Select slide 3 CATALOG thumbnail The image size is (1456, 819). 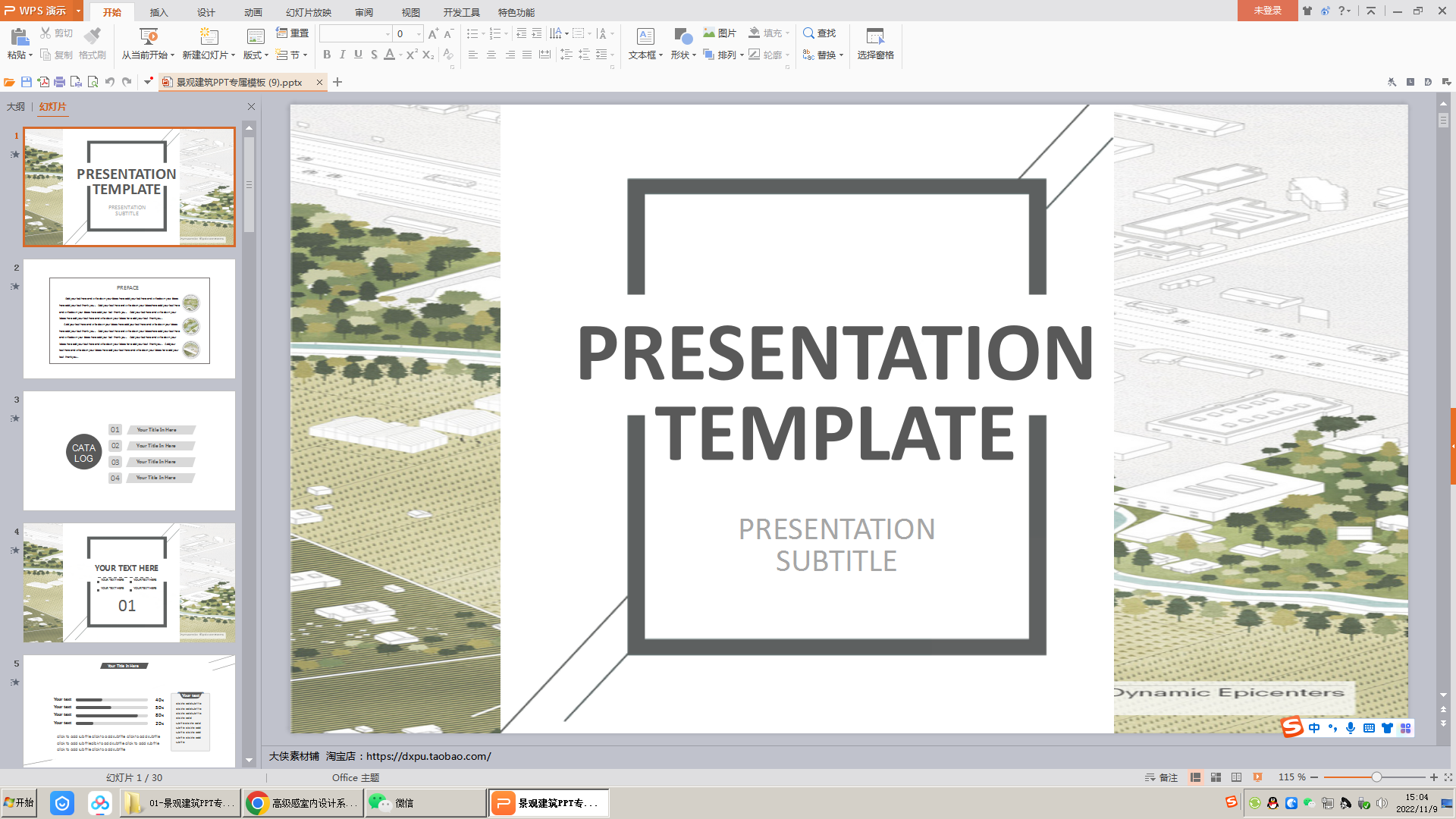point(129,451)
